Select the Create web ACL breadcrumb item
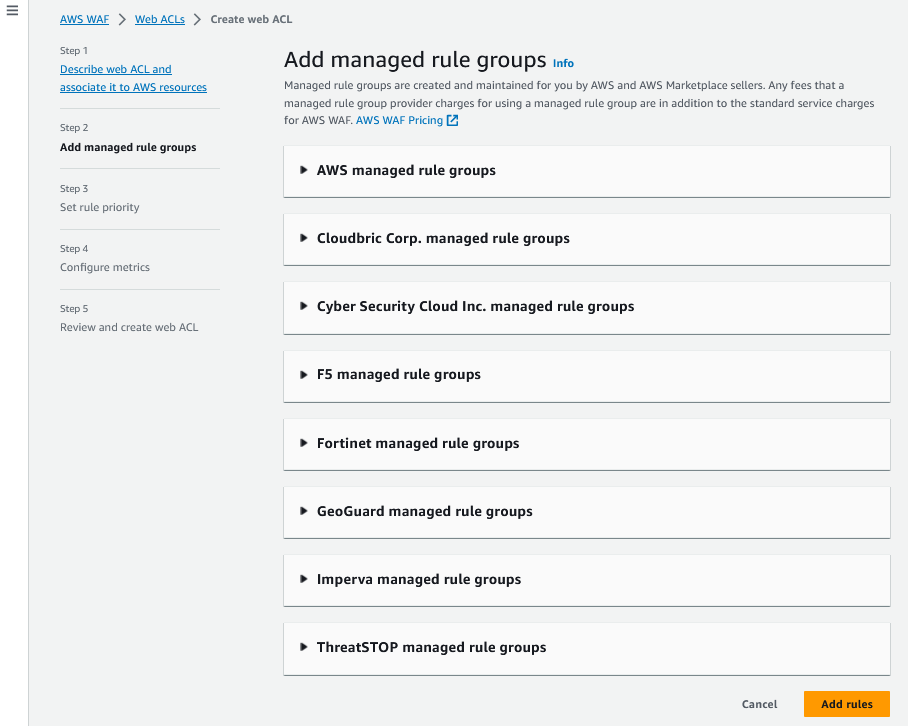 pyautogui.click(x=250, y=18)
